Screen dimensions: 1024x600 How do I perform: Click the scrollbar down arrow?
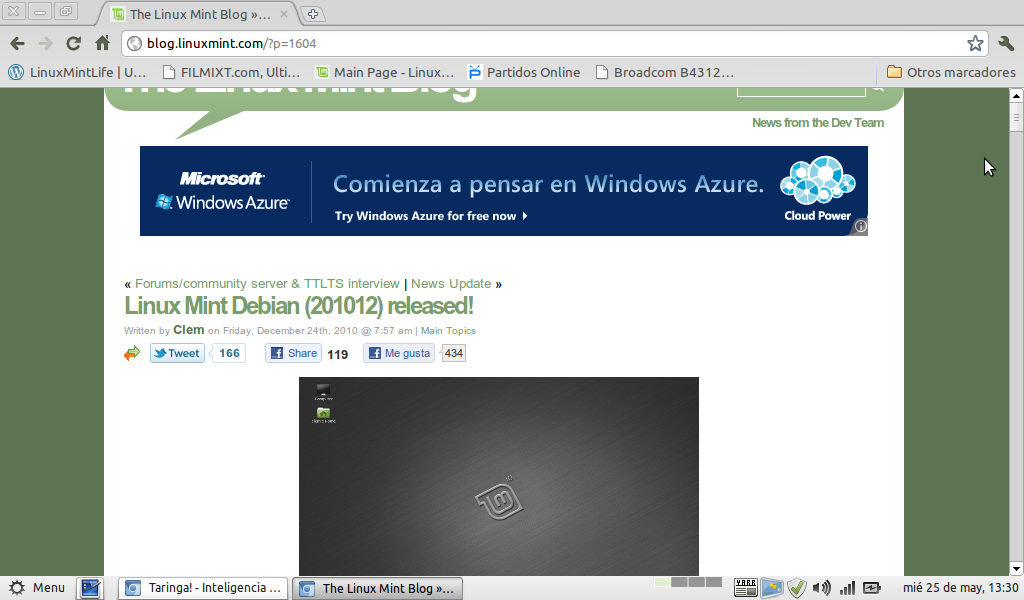tap(1016, 569)
